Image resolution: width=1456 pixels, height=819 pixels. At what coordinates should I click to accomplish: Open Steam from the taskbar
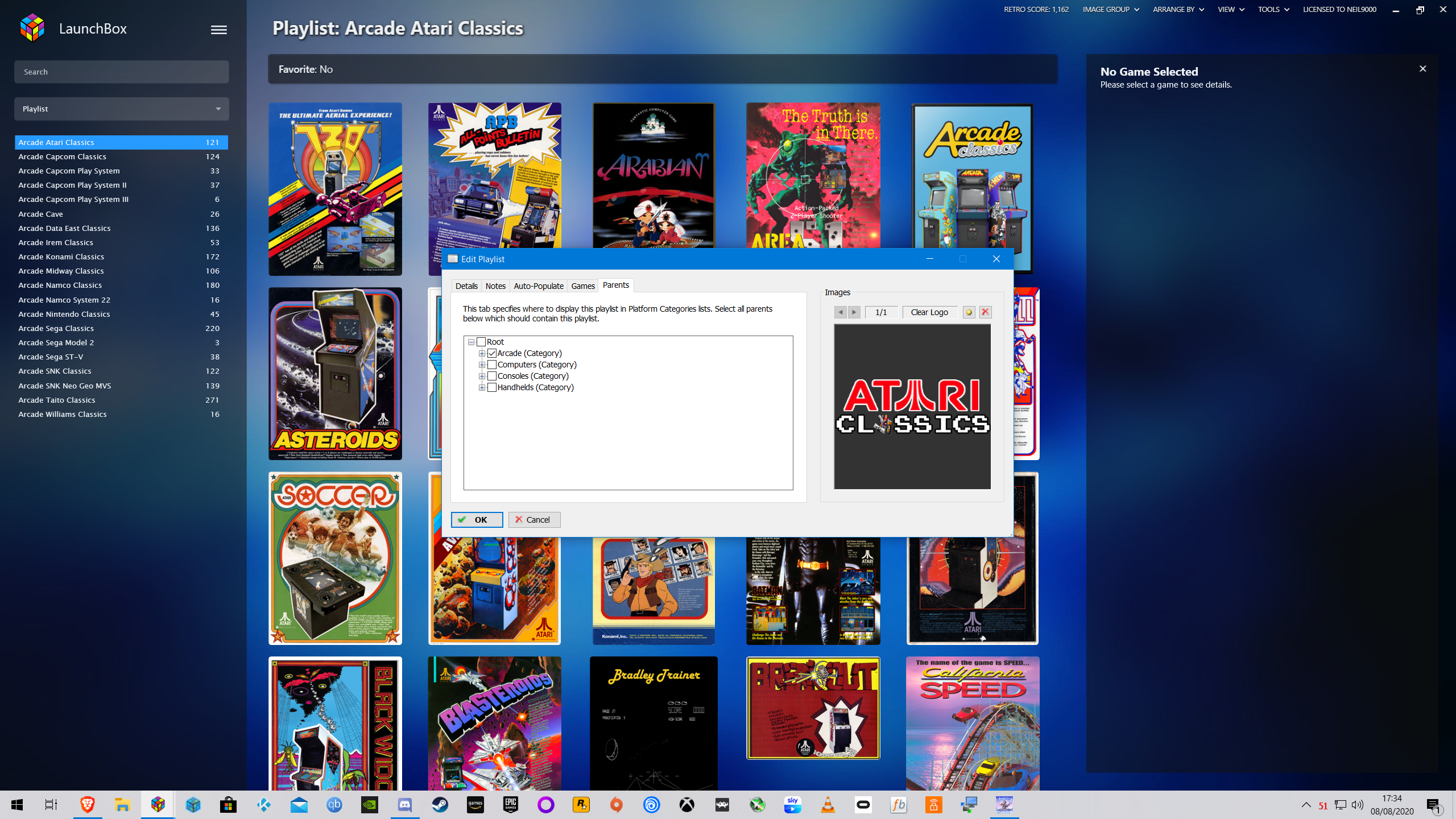click(440, 804)
